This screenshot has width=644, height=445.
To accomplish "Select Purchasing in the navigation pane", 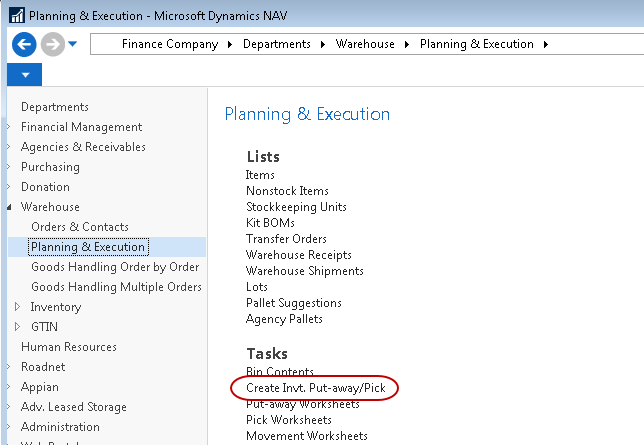I will coord(50,167).
